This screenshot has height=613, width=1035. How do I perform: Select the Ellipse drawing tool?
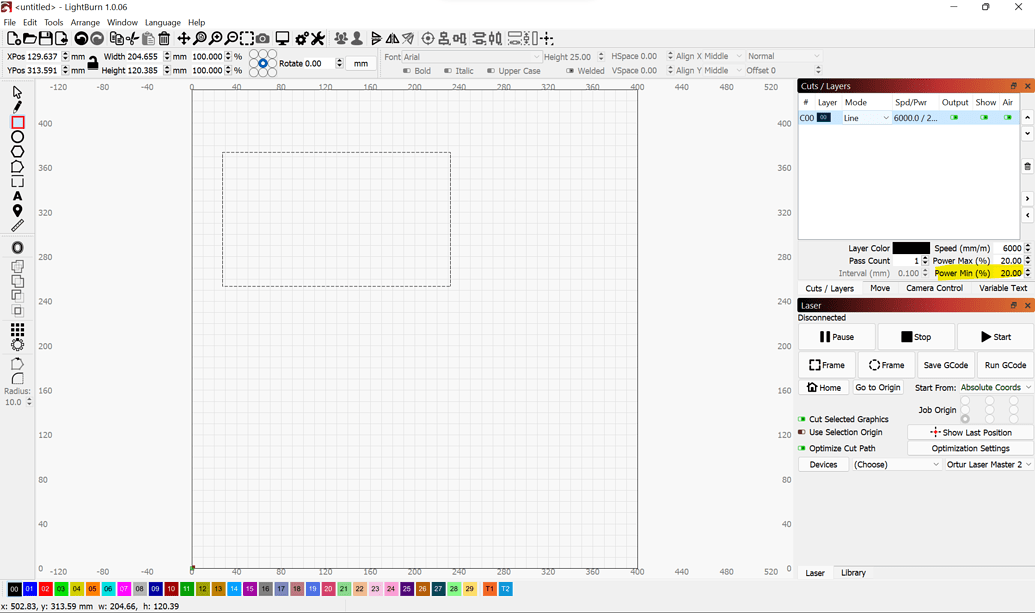click(x=16, y=136)
